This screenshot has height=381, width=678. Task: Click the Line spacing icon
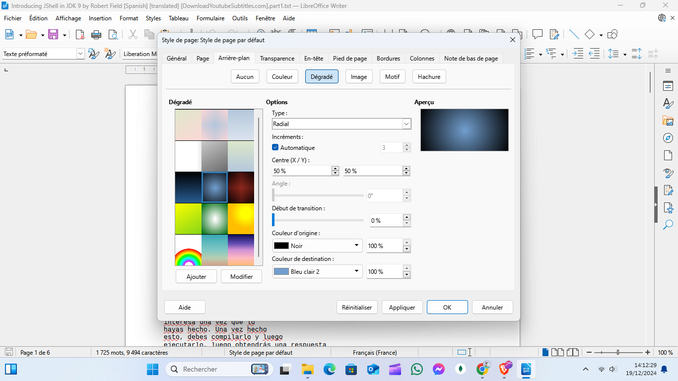[x=613, y=54]
